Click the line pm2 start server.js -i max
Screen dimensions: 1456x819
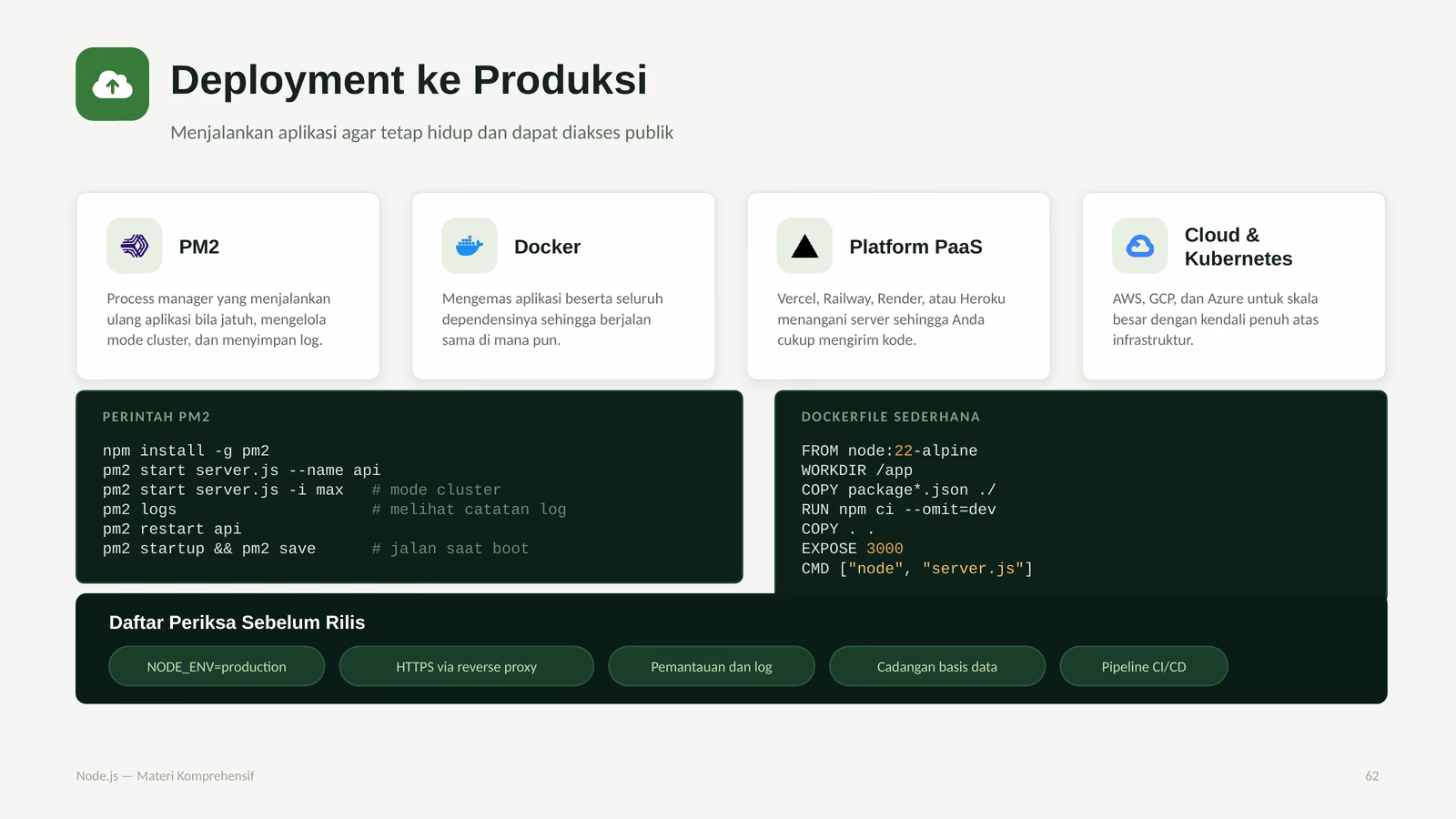click(223, 490)
